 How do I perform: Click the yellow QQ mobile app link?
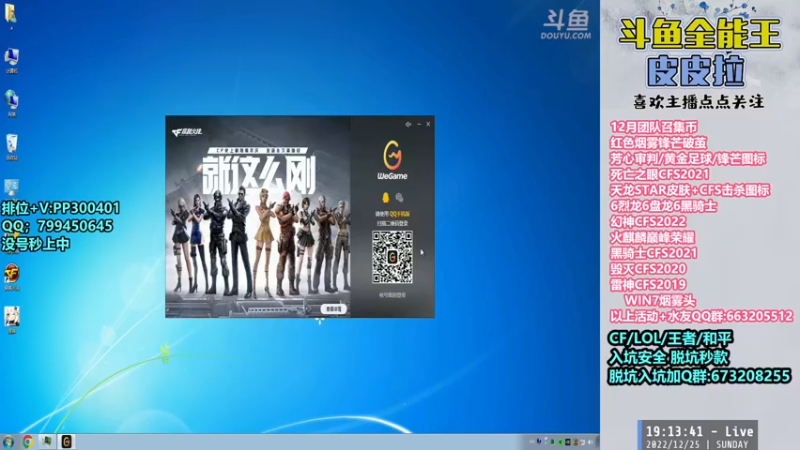(399, 214)
